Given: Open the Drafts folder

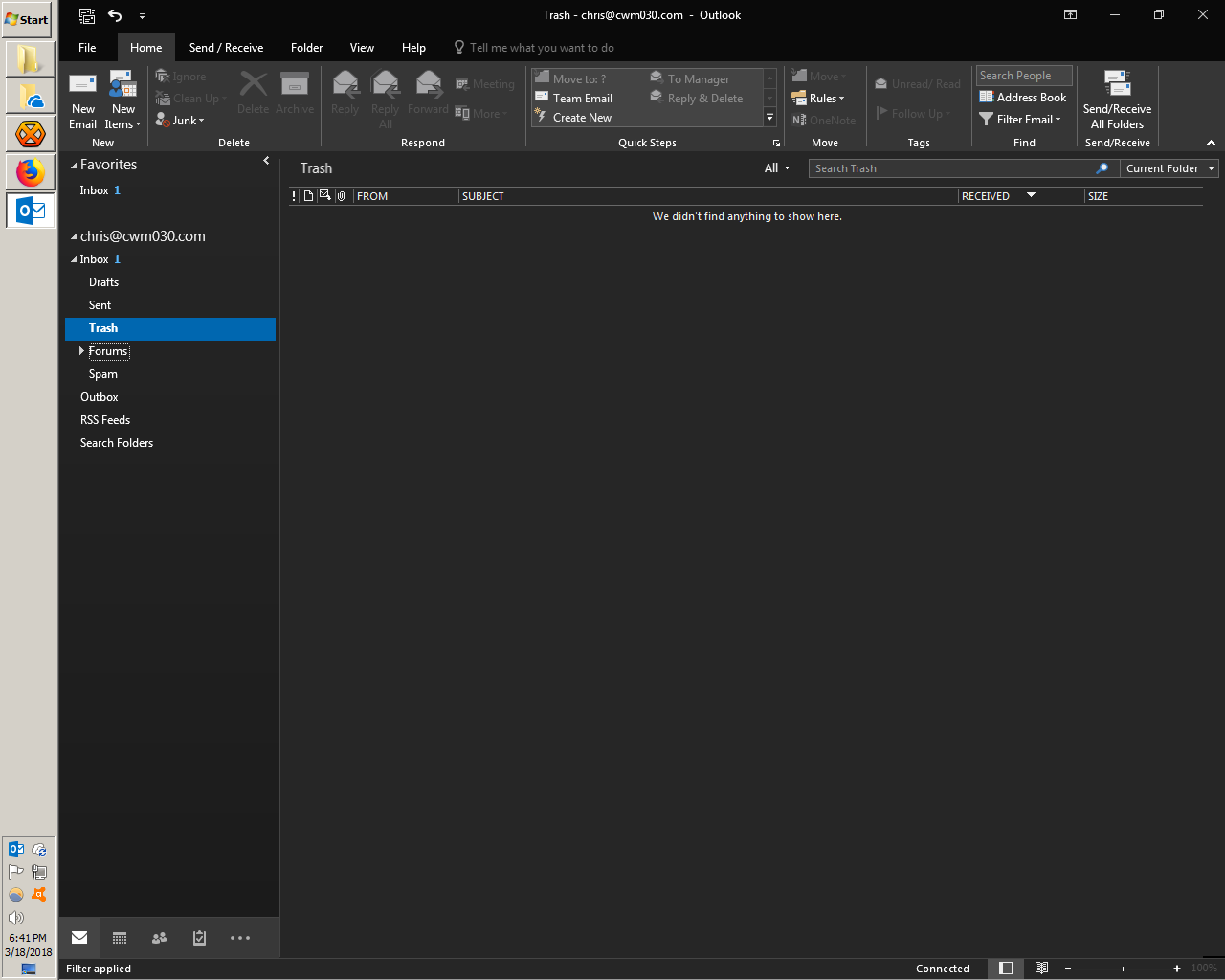Looking at the screenshot, I should pos(170,282).
